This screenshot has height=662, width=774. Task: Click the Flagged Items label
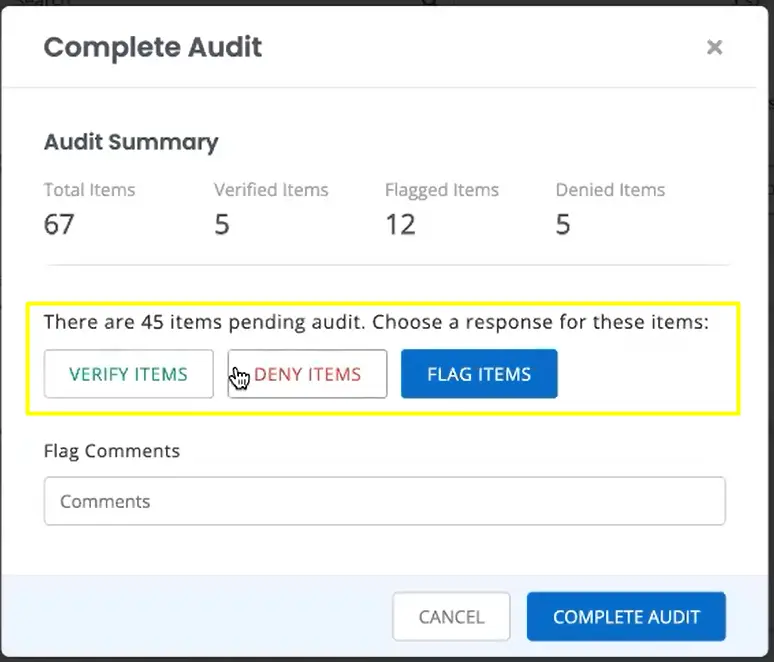pyautogui.click(x=441, y=189)
